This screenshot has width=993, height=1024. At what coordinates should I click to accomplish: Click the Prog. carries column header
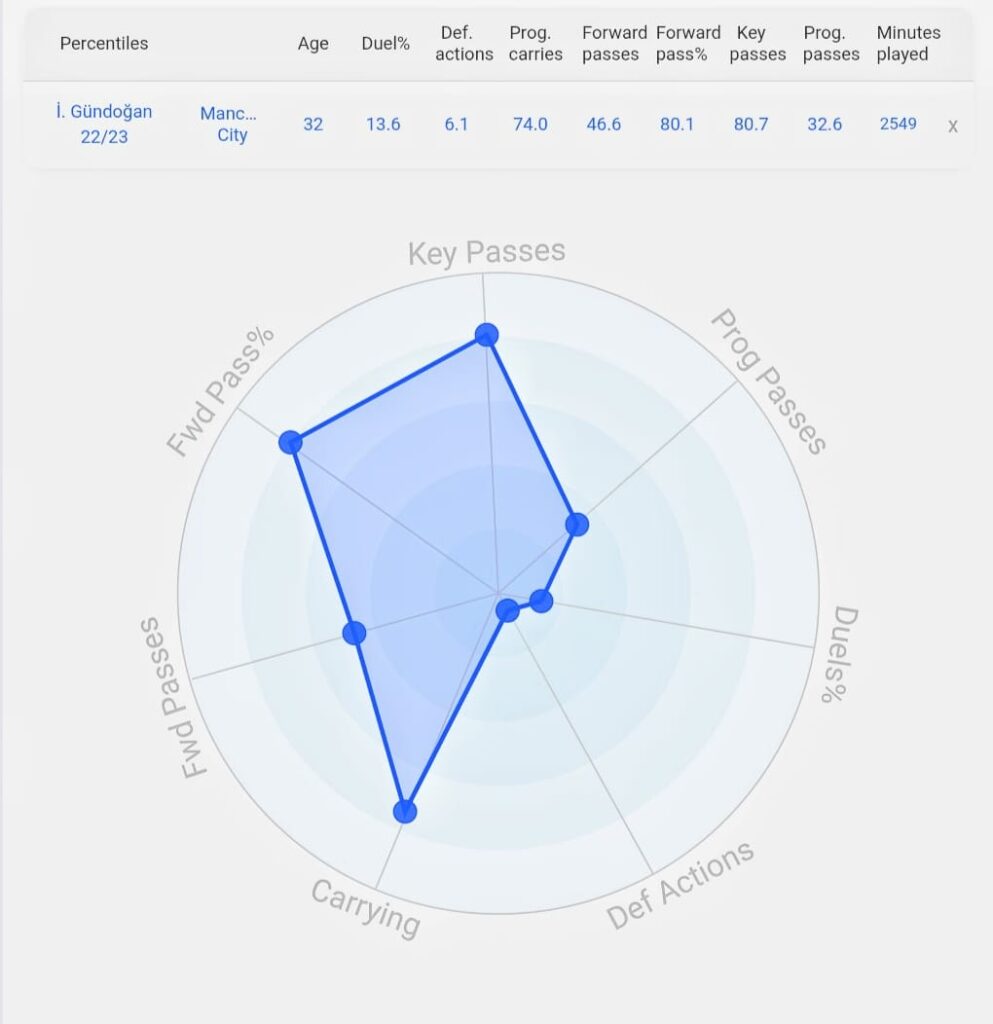(x=535, y=44)
